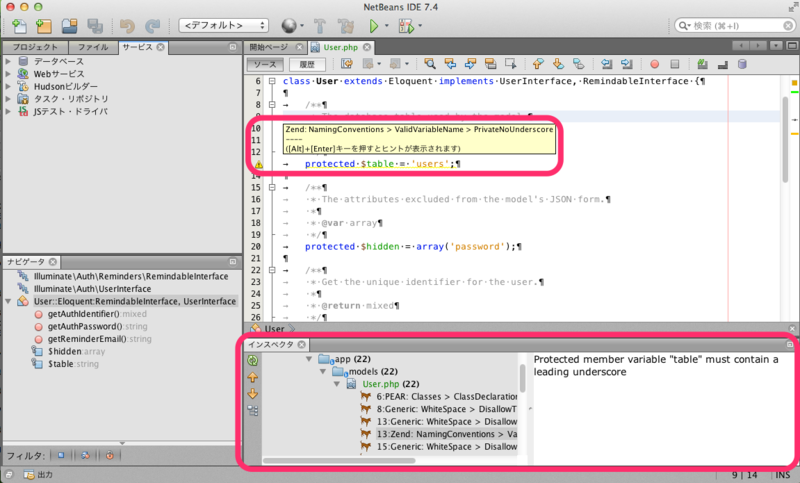Open the dropdown arrow beside Run Project

(387, 26)
